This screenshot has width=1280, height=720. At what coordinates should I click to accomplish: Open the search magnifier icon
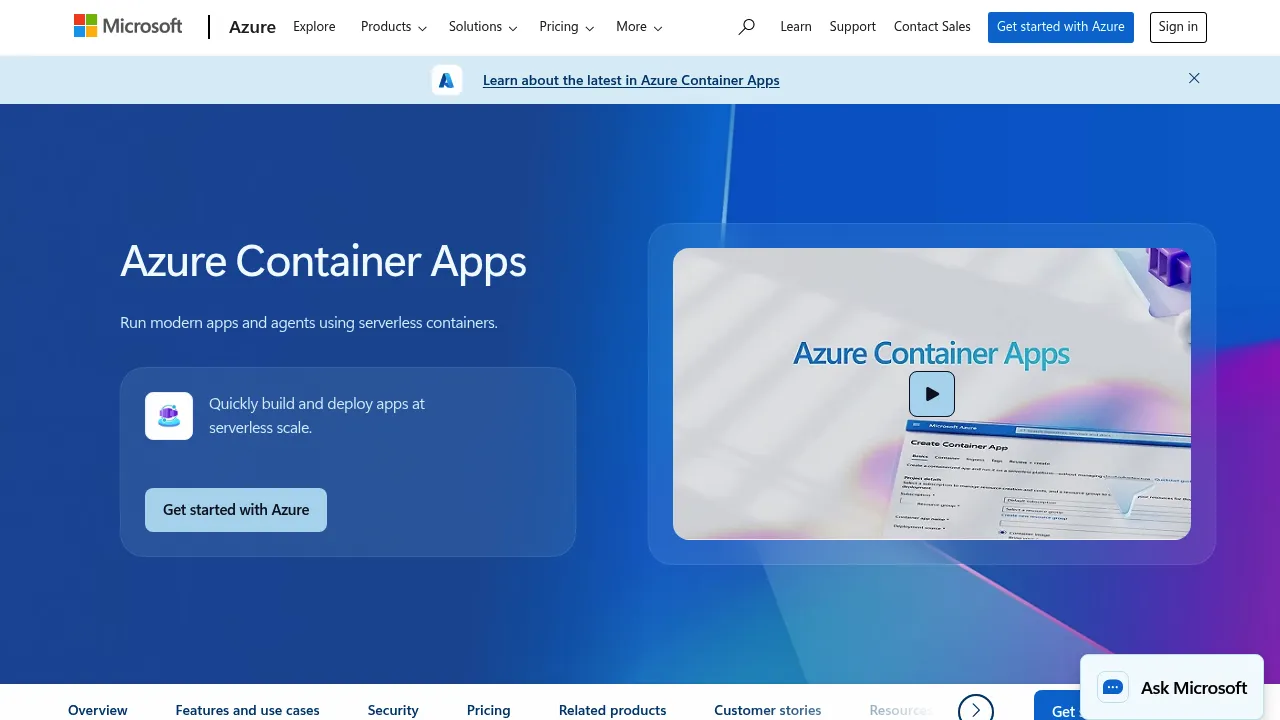click(x=746, y=27)
